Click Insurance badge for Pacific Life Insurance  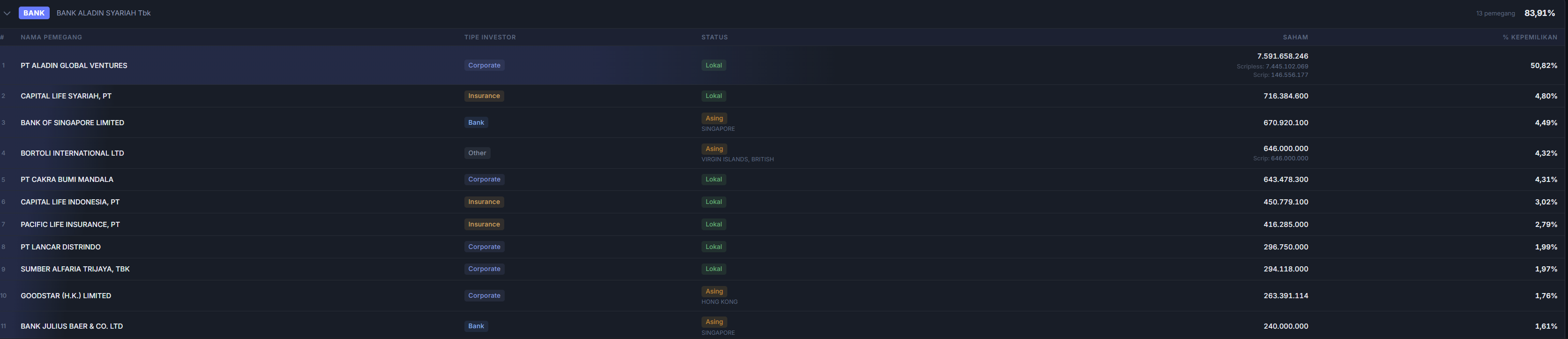pos(483,225)
